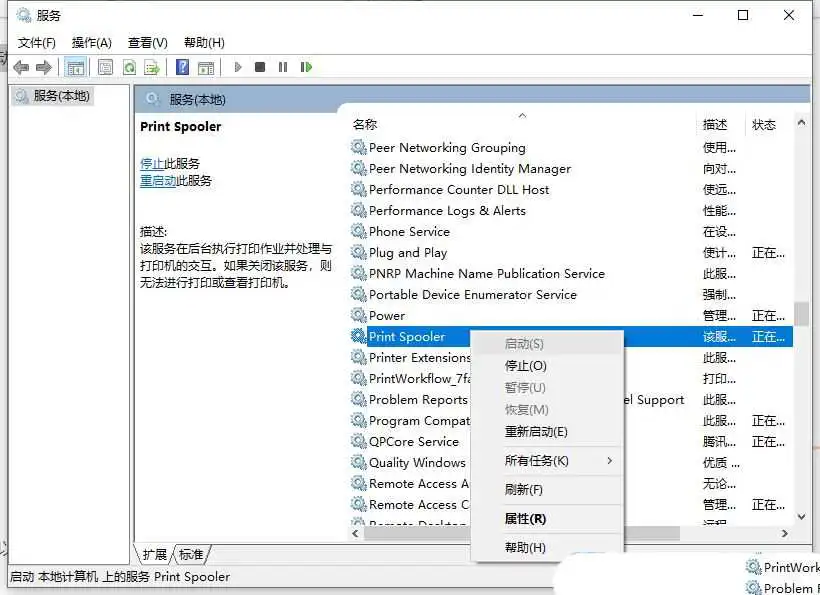
Task: Click the Forward arrow in the toolbar
Action: 43,67
